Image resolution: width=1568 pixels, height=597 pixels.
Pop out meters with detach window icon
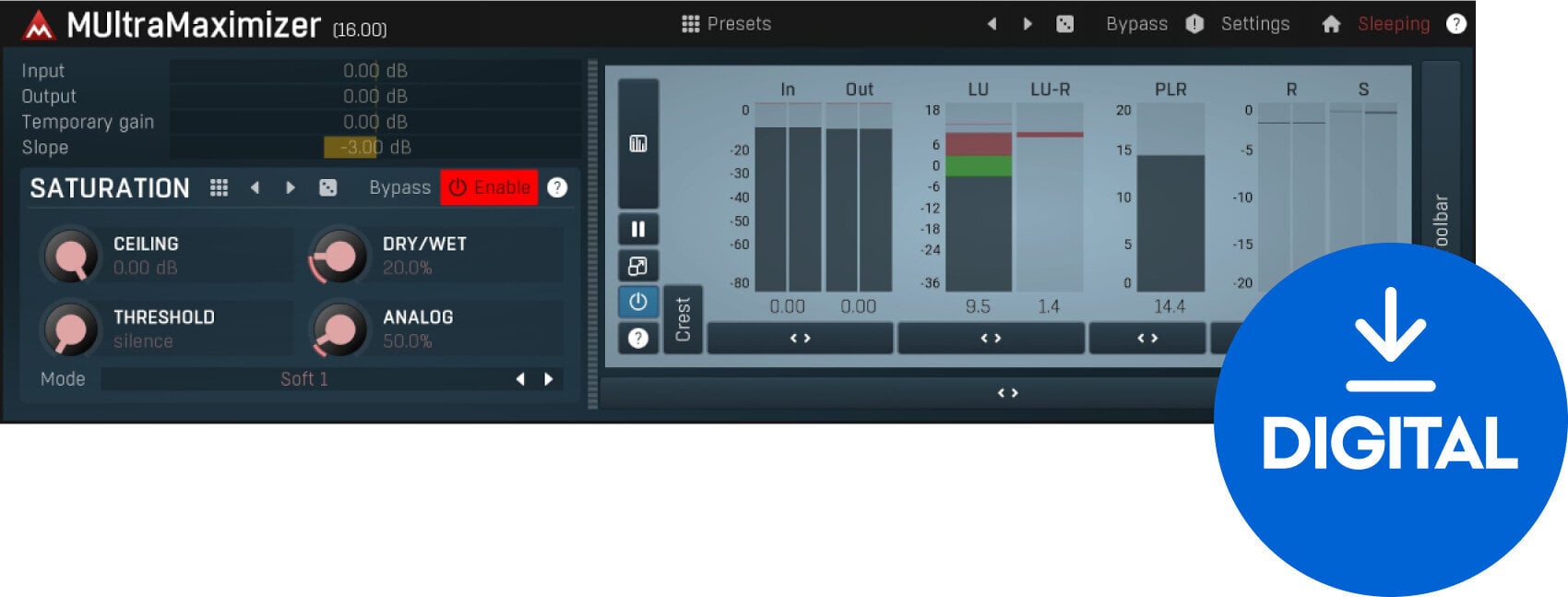(638, 266)
